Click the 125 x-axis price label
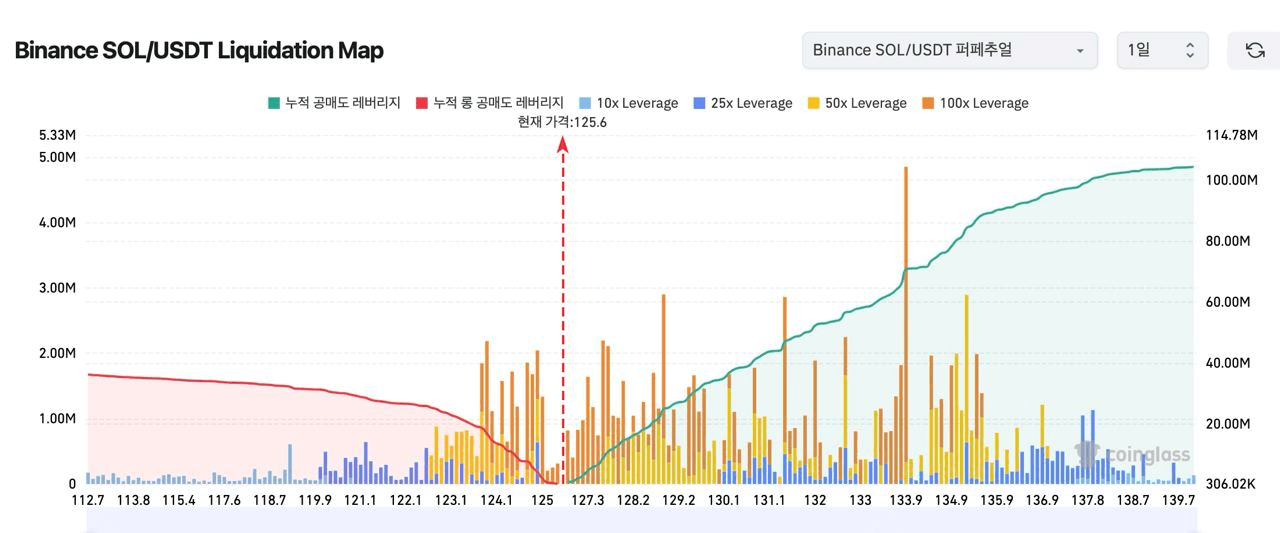Screen dimensions: 1280x533 pos(542,500)
